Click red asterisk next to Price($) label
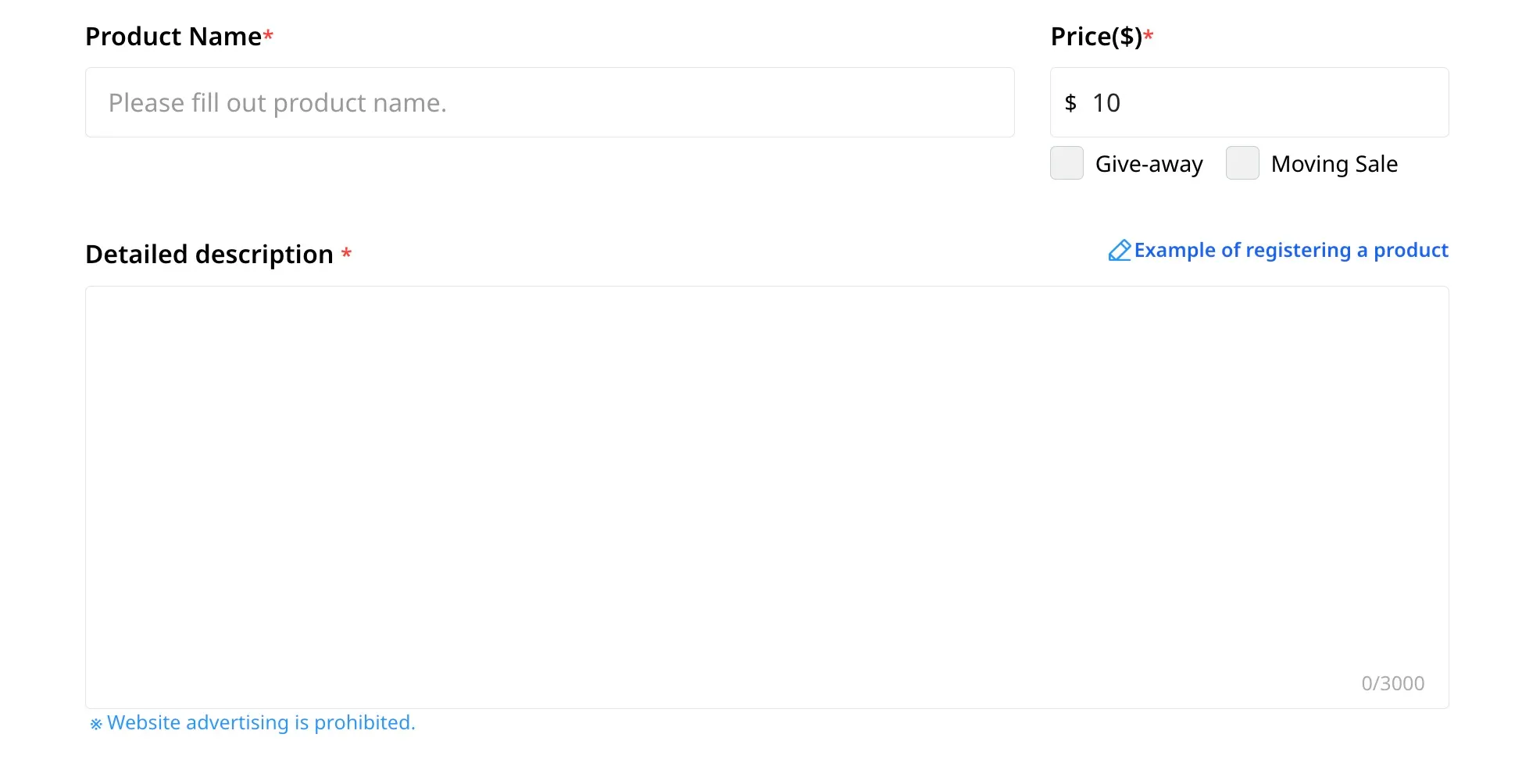Viewport: 1522px width, 784px height. 1149,35
